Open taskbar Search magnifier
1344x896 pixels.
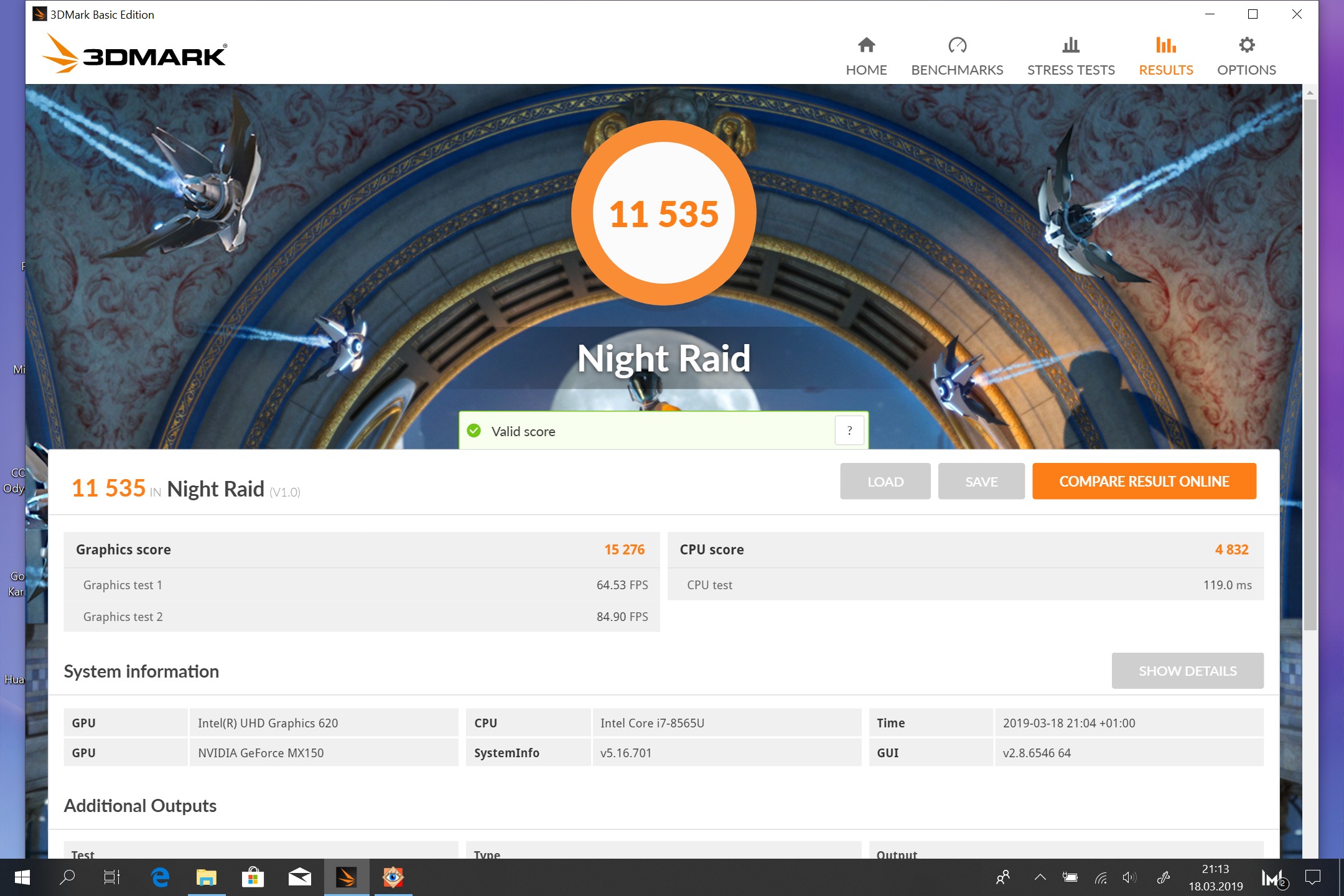(67, 877)
